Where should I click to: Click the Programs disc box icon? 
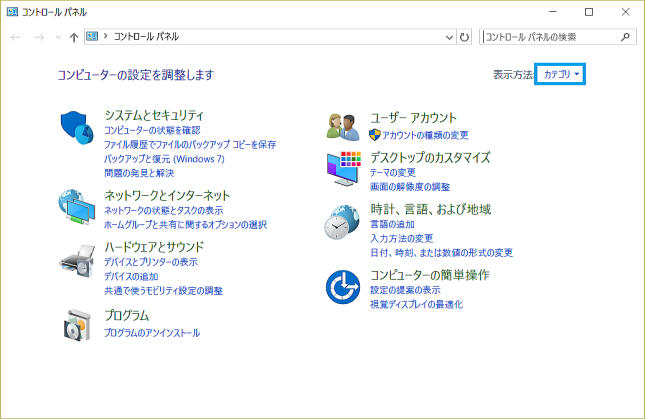click(x=77, y=325)
